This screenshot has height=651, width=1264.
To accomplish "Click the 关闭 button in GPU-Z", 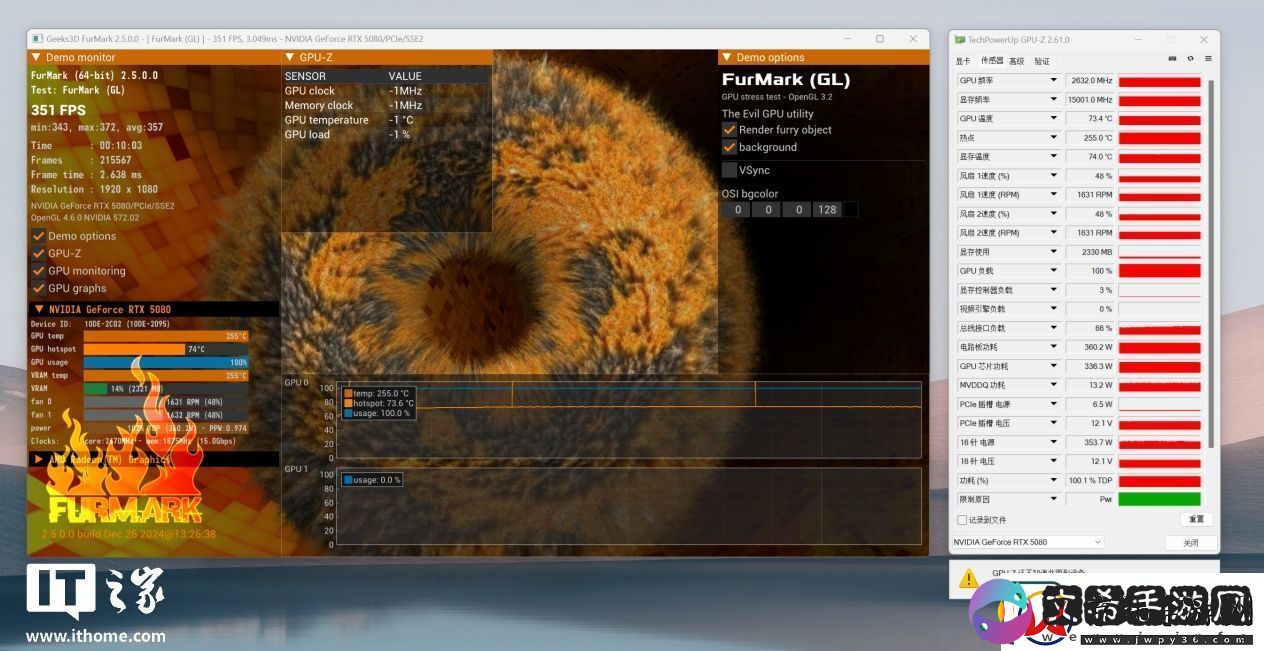I will point(1190,543).
